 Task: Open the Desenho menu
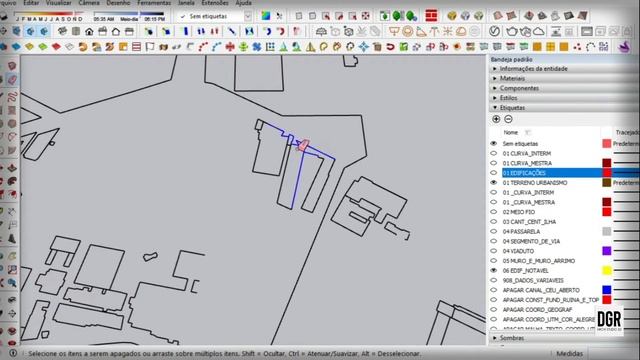click(x=118, y=3)
